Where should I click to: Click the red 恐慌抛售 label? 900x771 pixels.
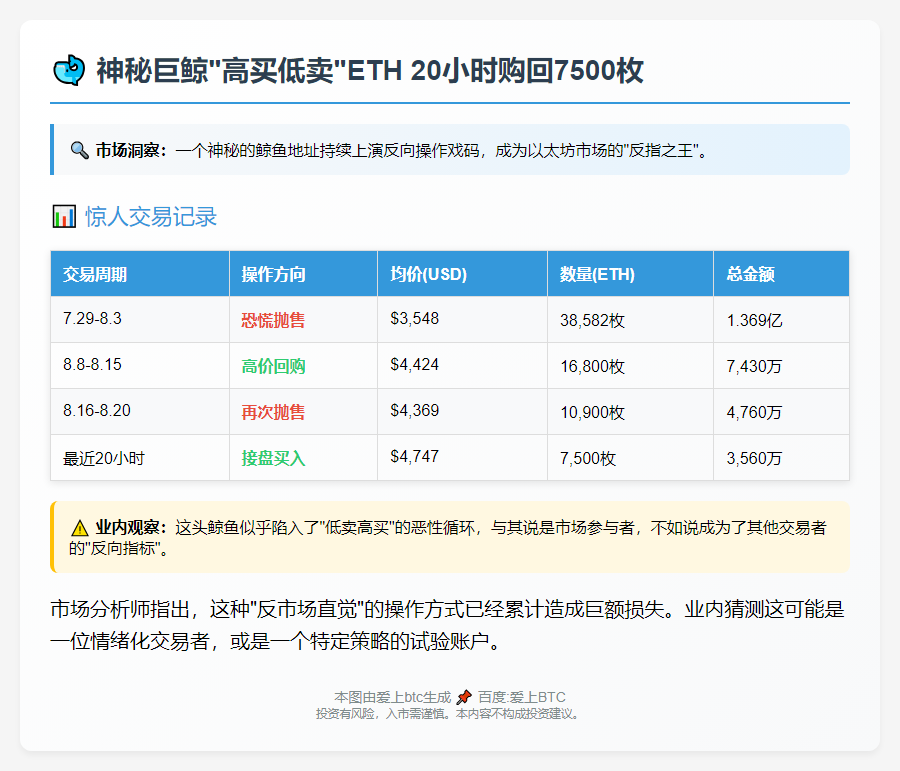(x=274, y=321)
